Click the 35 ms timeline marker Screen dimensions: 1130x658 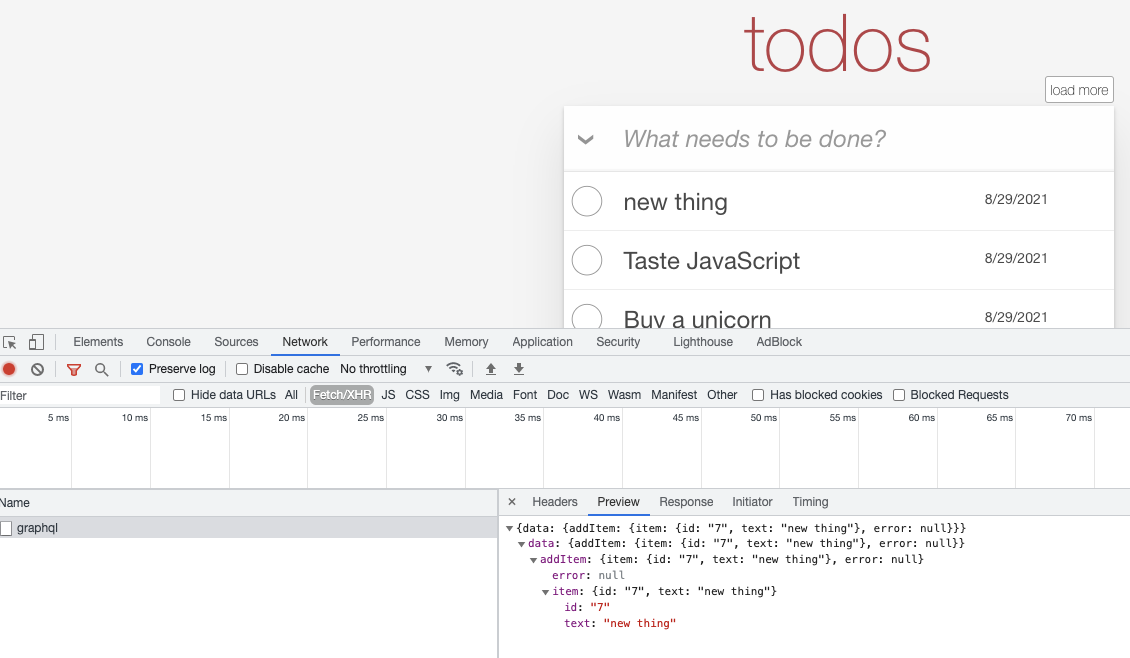[528, 418]
